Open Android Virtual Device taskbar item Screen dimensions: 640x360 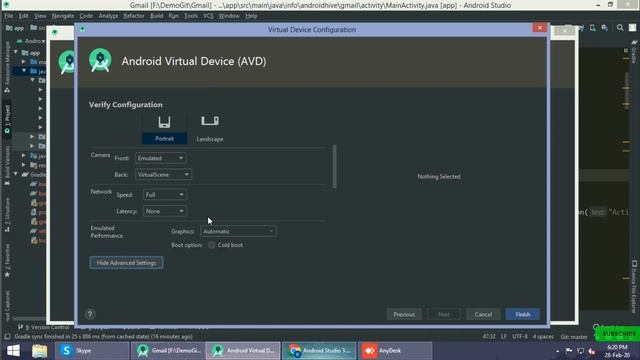pyautogui.click(x=243, y=351)
